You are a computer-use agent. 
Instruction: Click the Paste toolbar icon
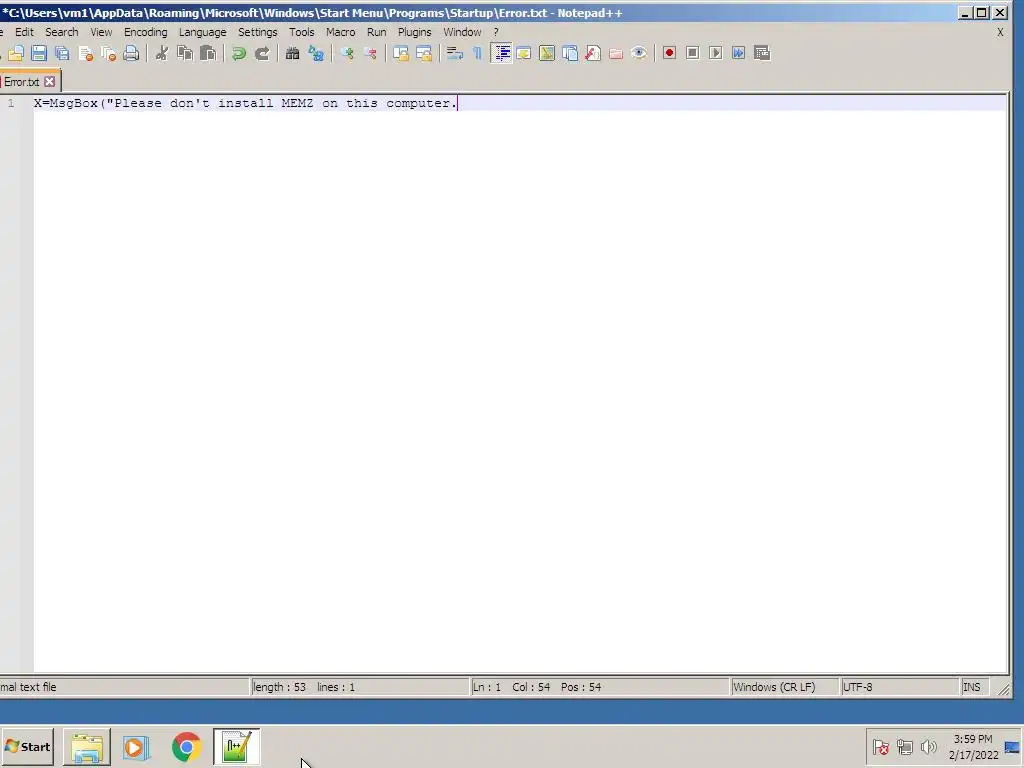coord(208,54)
